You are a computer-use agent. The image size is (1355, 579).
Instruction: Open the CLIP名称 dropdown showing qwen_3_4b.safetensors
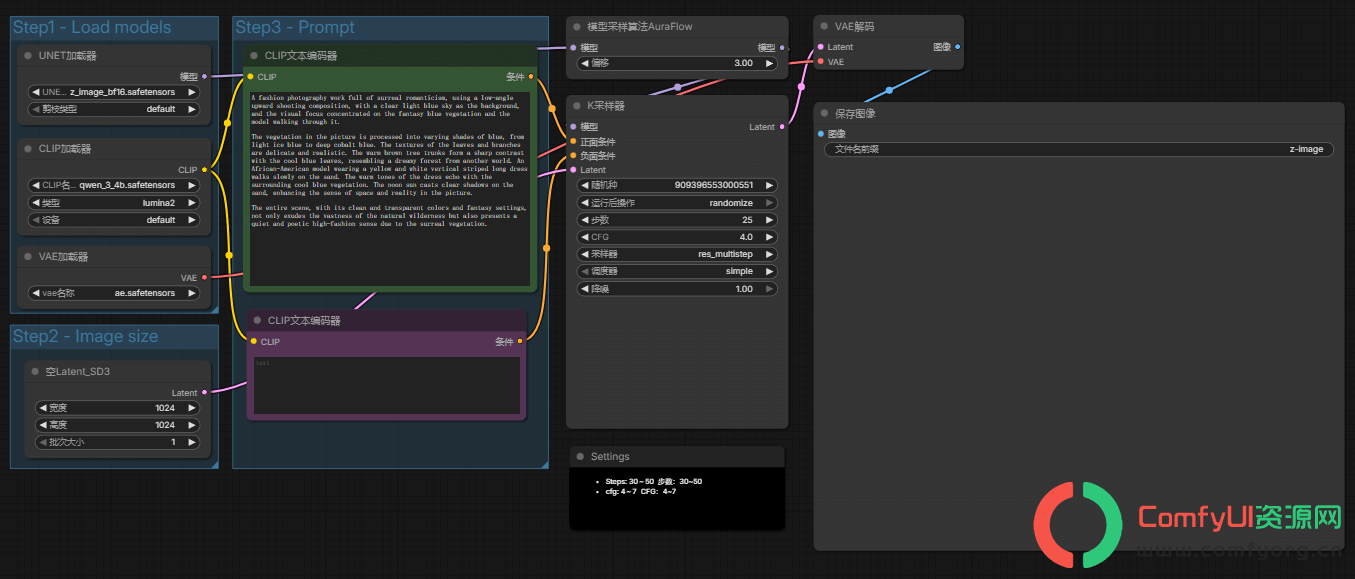(x=114, y=185)
